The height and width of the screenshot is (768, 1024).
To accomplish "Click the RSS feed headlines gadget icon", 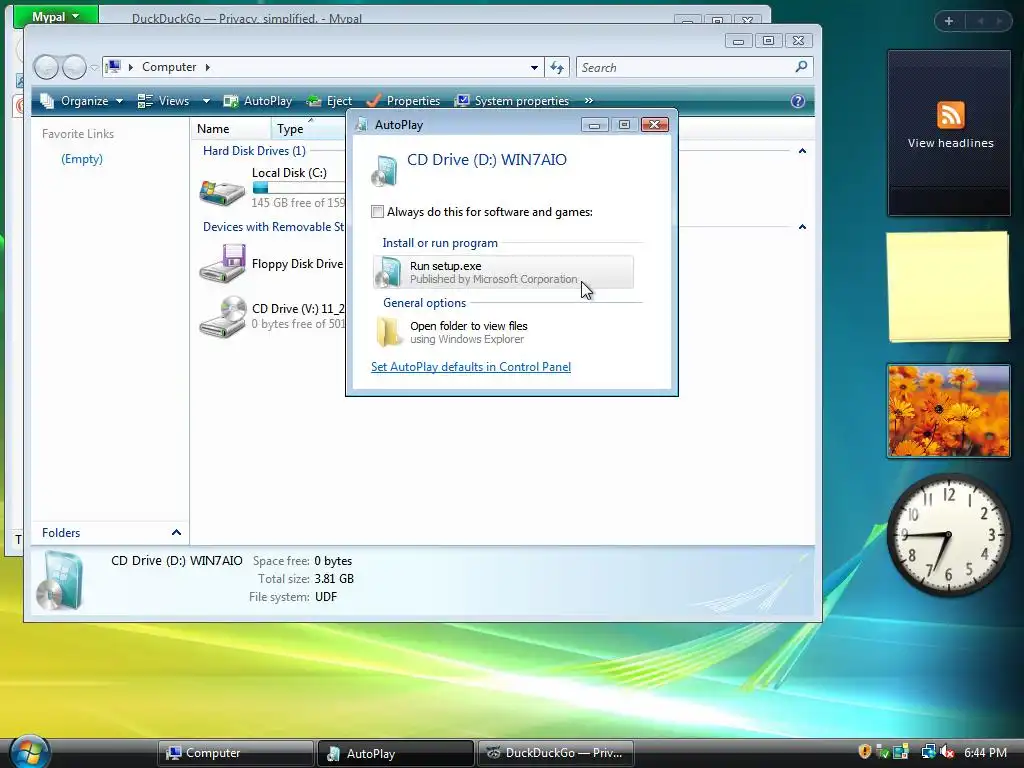I will pyautogui.click(x=950, y=115).
